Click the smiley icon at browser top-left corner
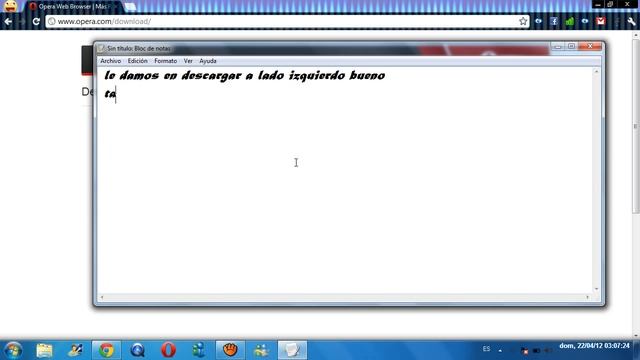The width and height of the screenshot is (640, 360). pyautogui.click(x=10, y=6)
